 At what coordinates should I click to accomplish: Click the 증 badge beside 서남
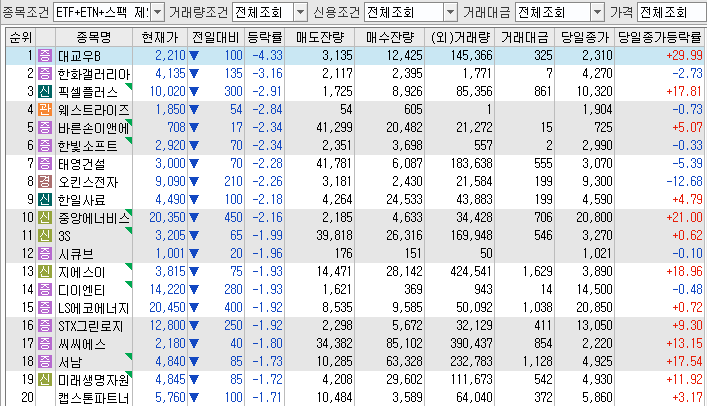pos(45,362)
